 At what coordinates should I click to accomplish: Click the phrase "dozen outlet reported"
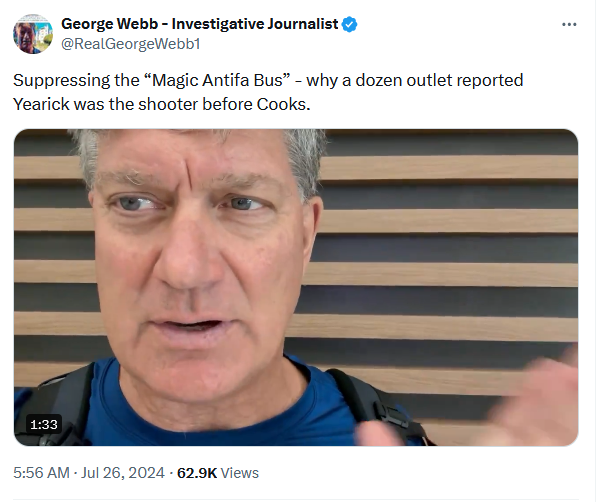pyautogui.click(x=439, y=81)
